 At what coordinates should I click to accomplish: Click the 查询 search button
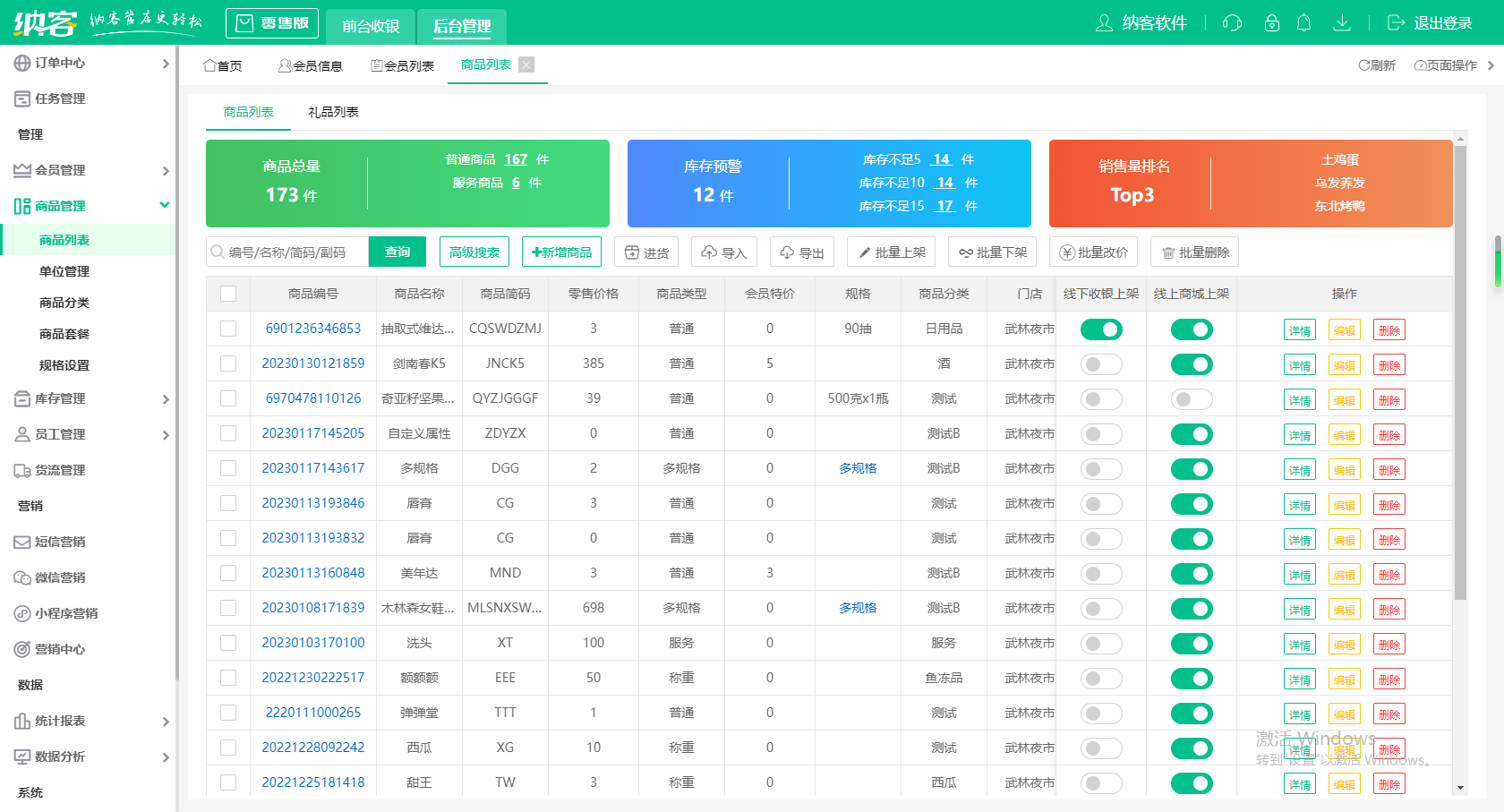tap(397, 252)
